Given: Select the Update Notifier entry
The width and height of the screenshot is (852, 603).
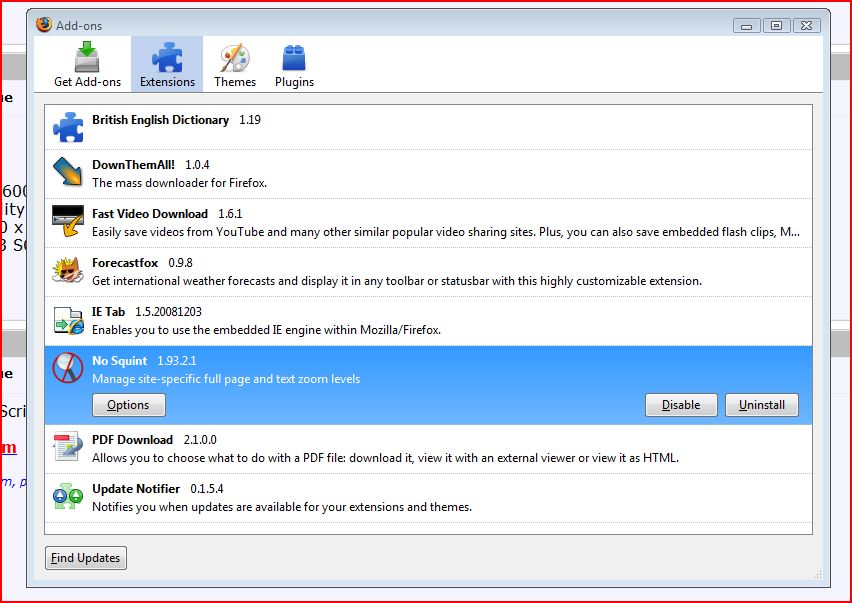Looking at the screenshot, I should coord(428,498).
